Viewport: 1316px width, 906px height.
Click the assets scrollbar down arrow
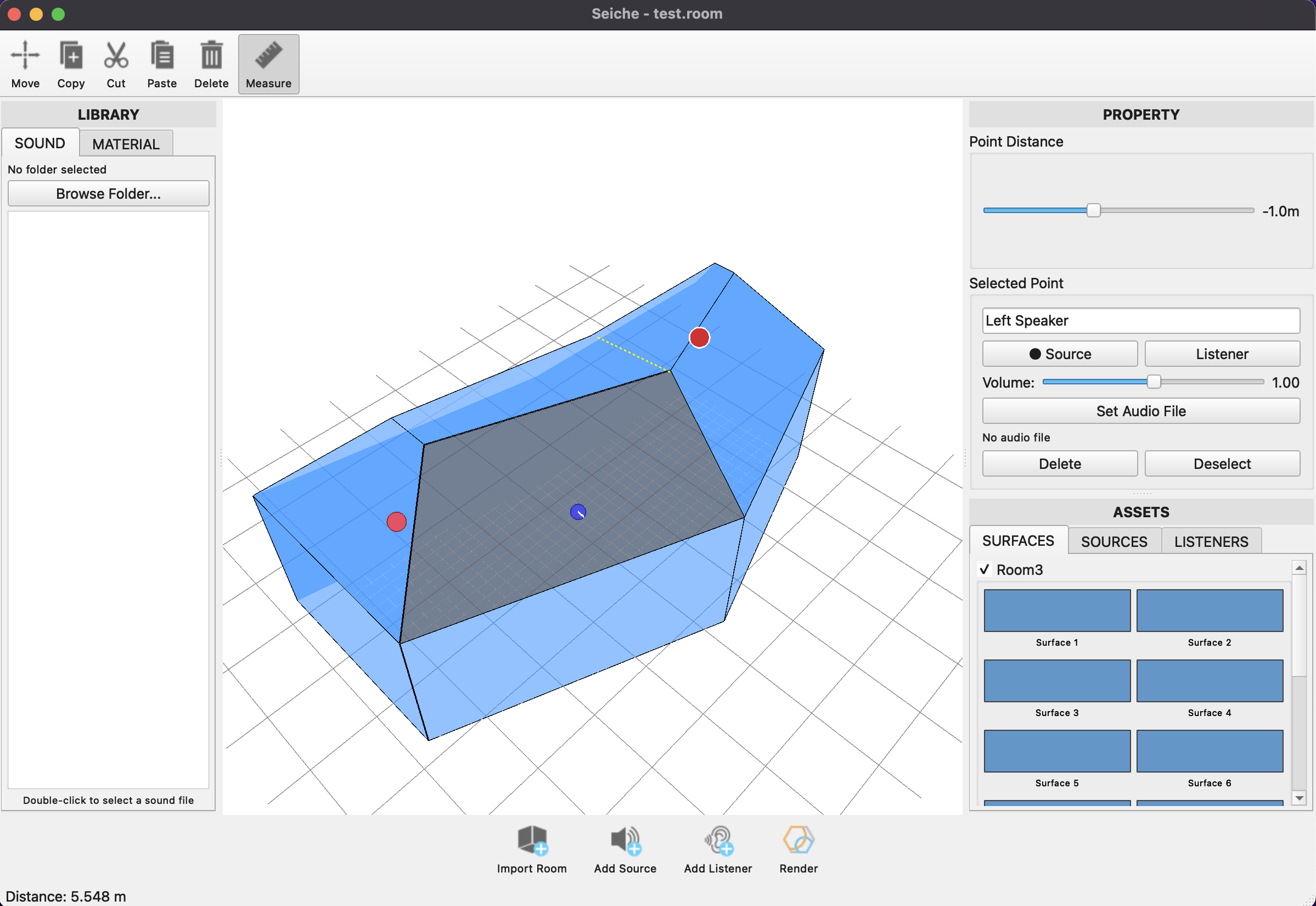click(1299, 798)
